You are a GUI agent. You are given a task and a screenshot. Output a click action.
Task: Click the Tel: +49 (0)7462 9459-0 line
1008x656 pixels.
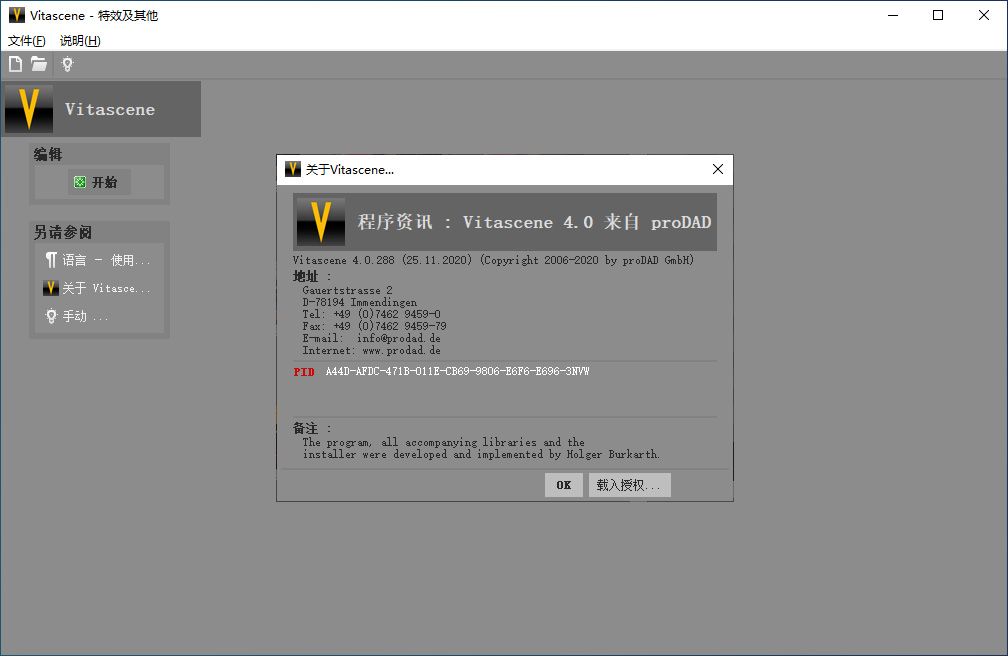pyautogui.click(x=372, y=314)
